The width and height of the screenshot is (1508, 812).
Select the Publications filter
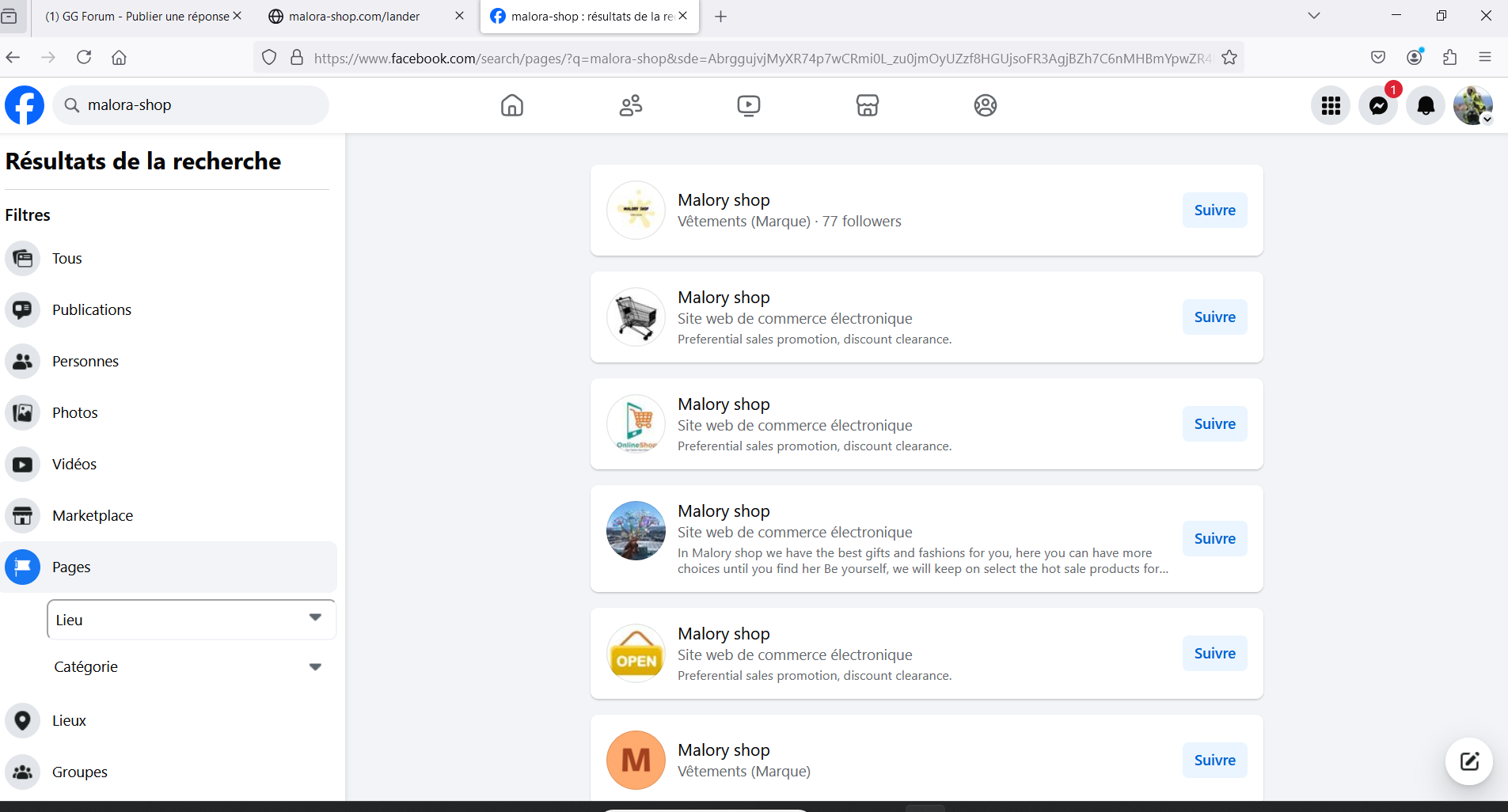coord(169,310)
